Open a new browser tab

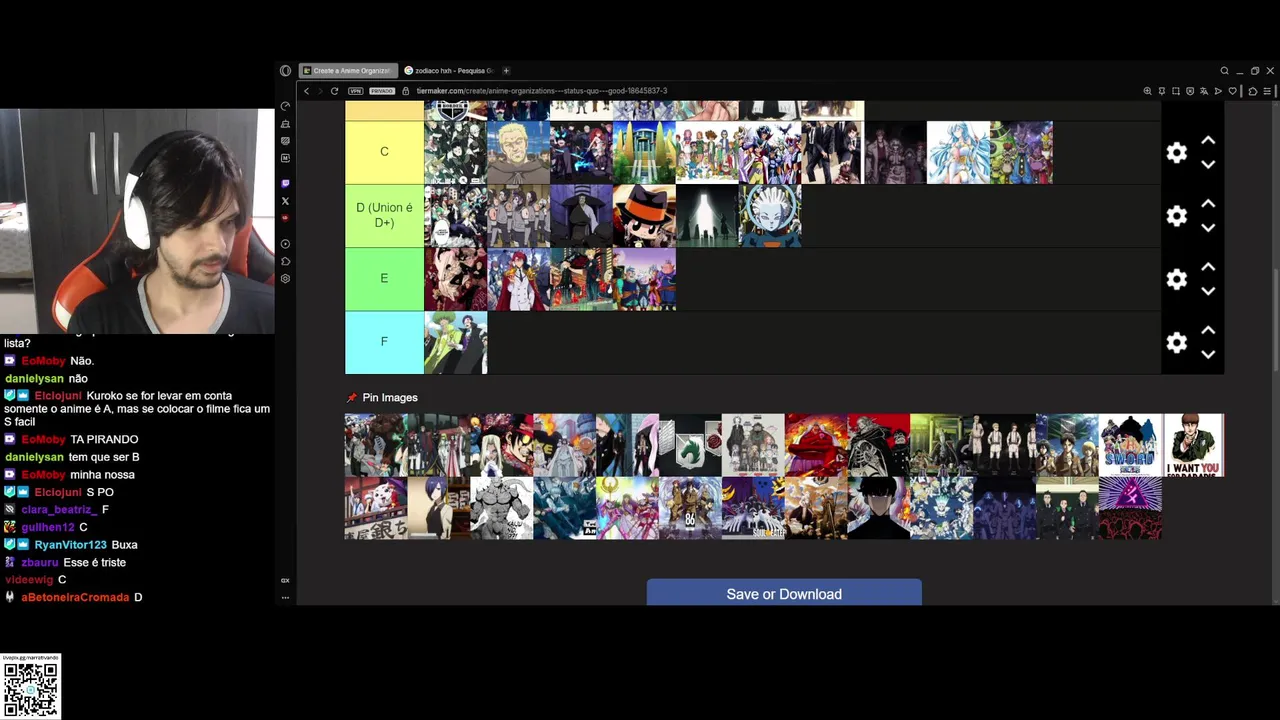pyautogui.click(x=506, y=71)
